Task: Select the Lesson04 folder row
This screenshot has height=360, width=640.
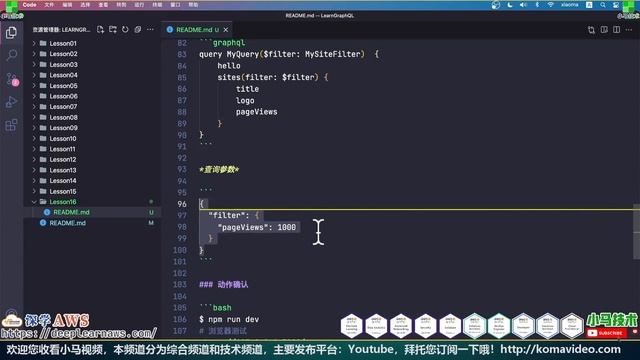Action: click(92, 75)
